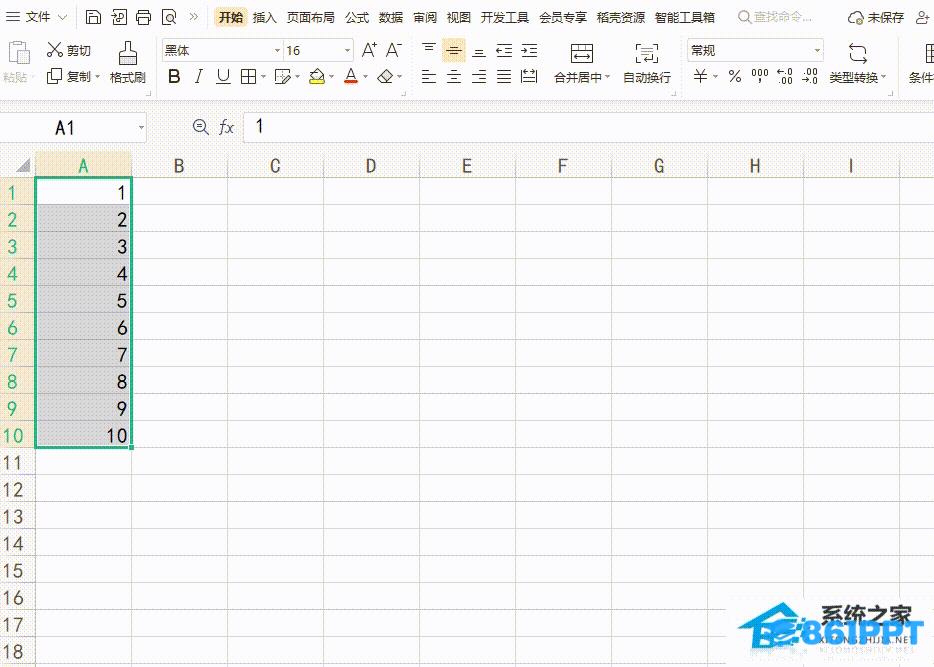934x667 pixels.
Task: Switch to the 插入 (Insert) tab
Action: pos(264,17)
